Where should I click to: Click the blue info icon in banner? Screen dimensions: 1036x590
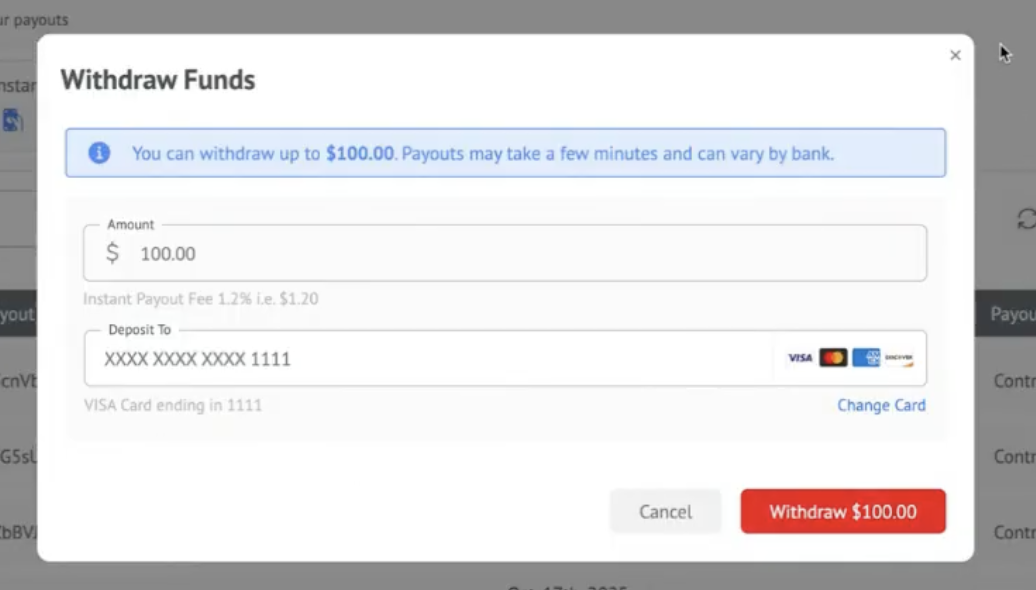99,153
